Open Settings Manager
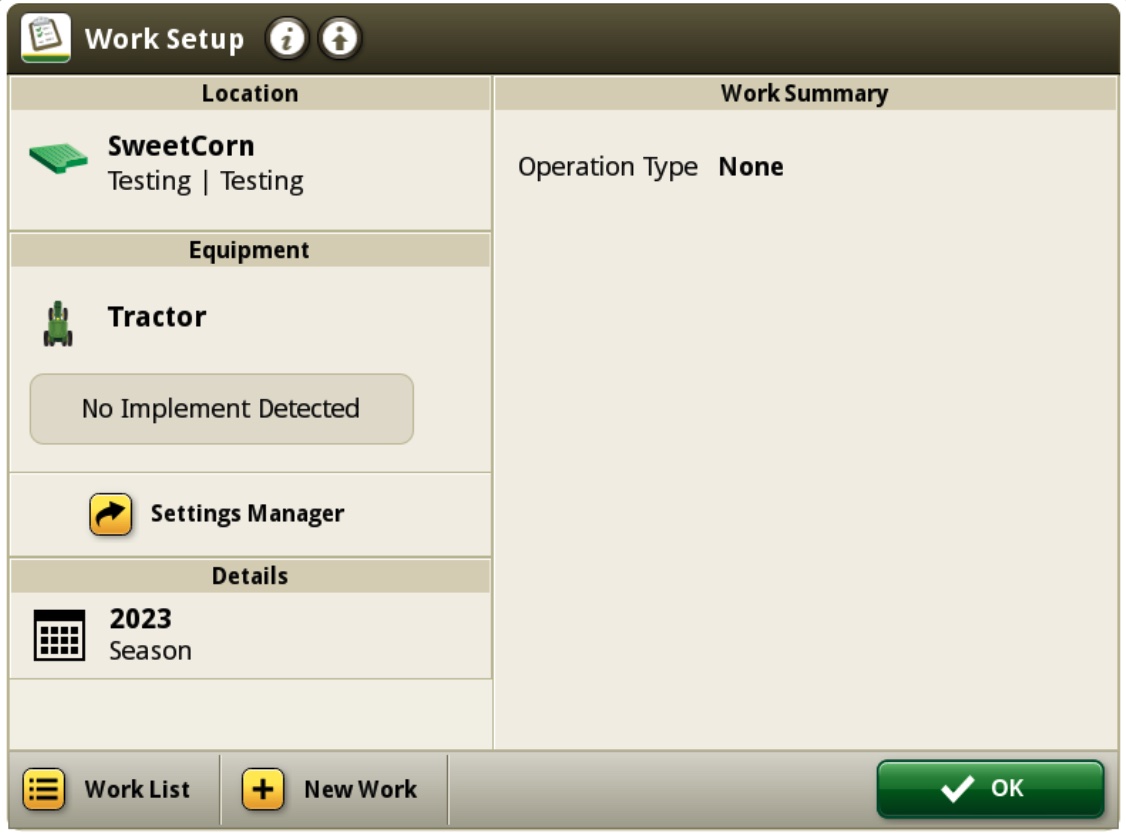1126x835 pixels. (251, 514)
